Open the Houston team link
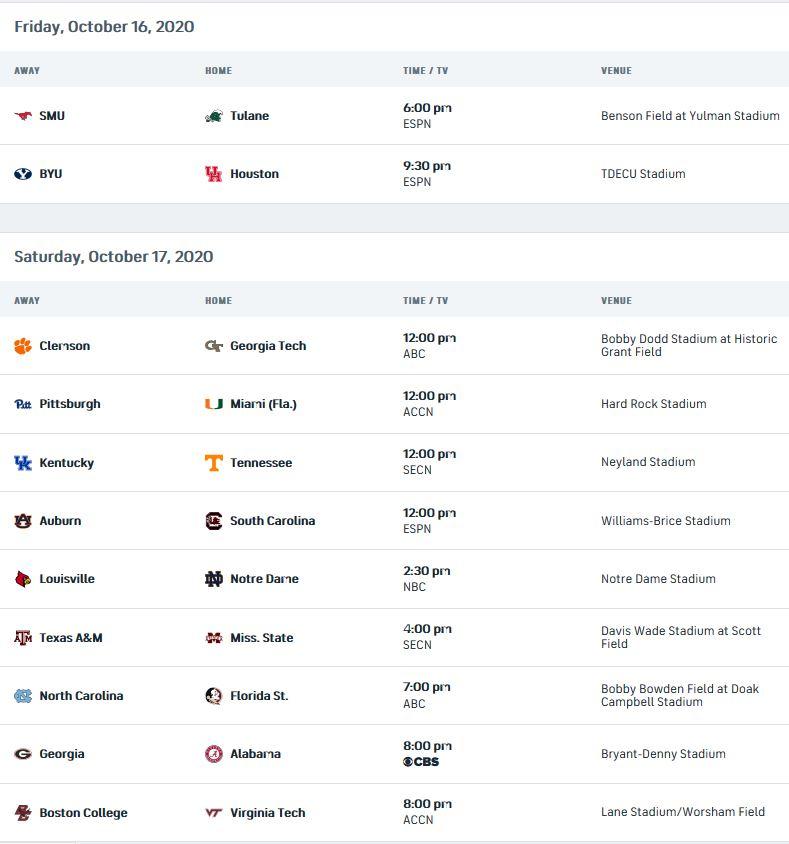This screenshot has height=844, width=789. point(254,174)
